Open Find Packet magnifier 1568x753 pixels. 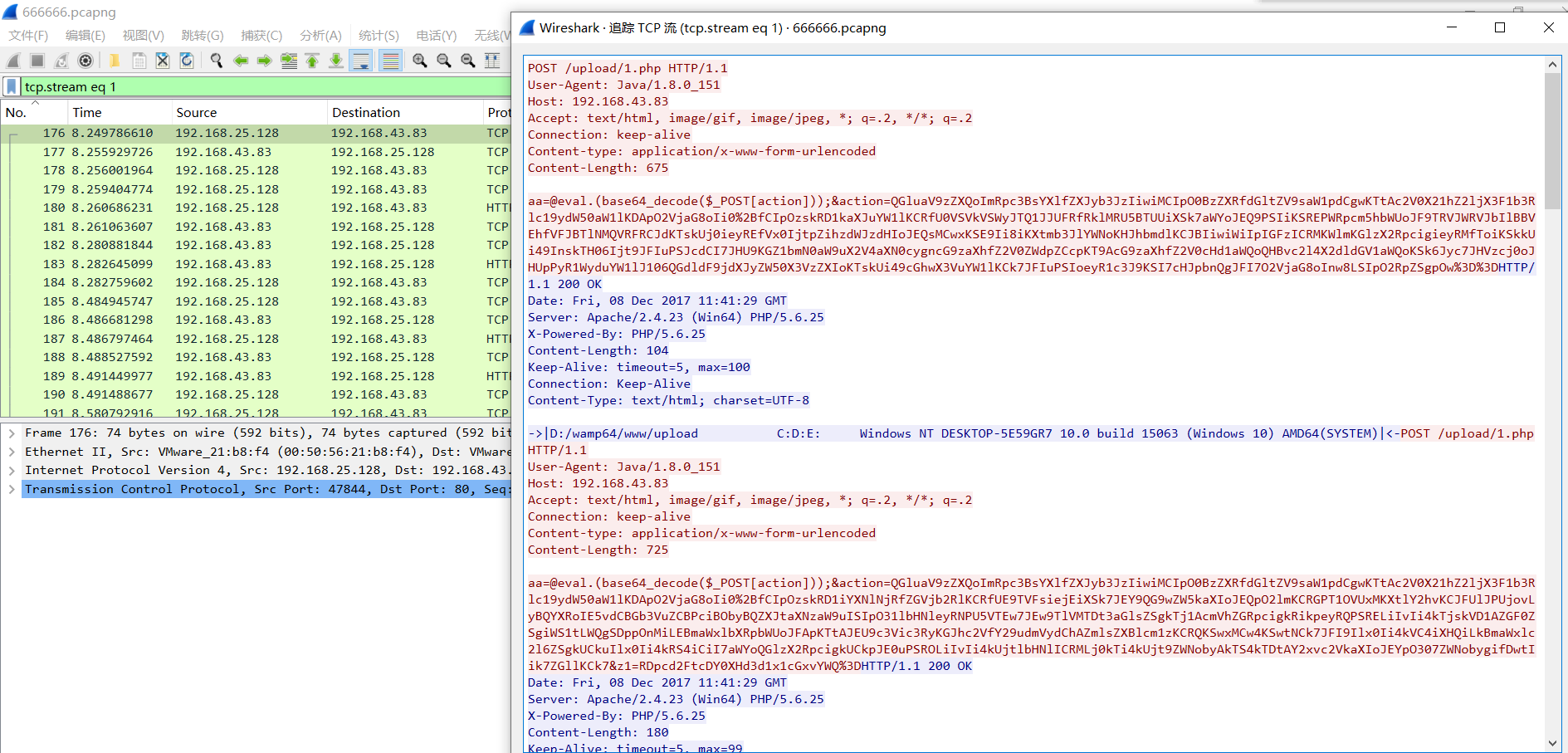pyautogui.click(x=217, y=61)
